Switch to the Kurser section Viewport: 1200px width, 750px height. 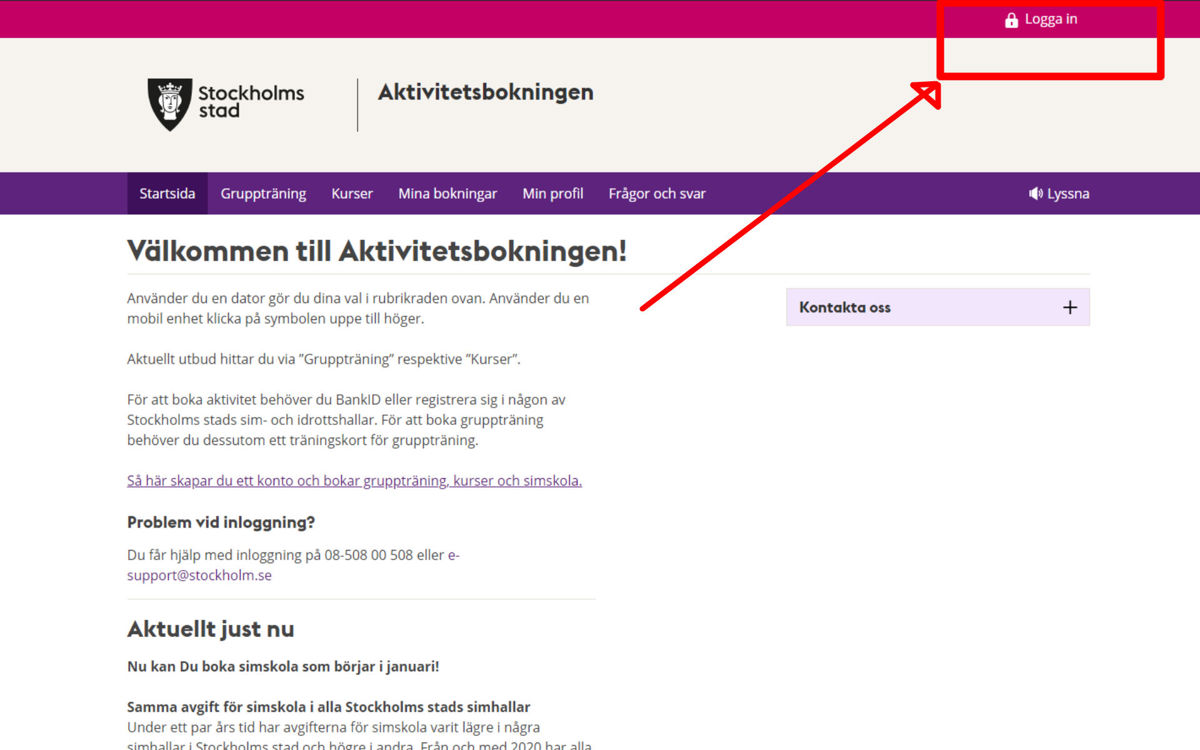[352, 193]
